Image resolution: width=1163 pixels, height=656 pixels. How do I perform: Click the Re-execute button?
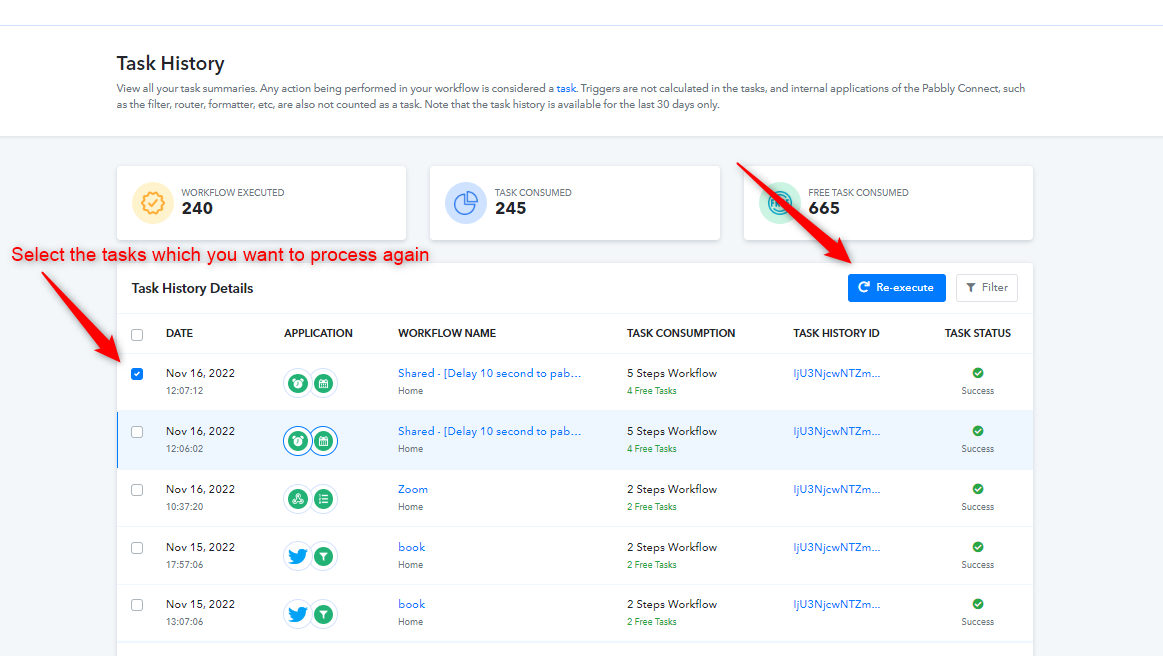896,288
